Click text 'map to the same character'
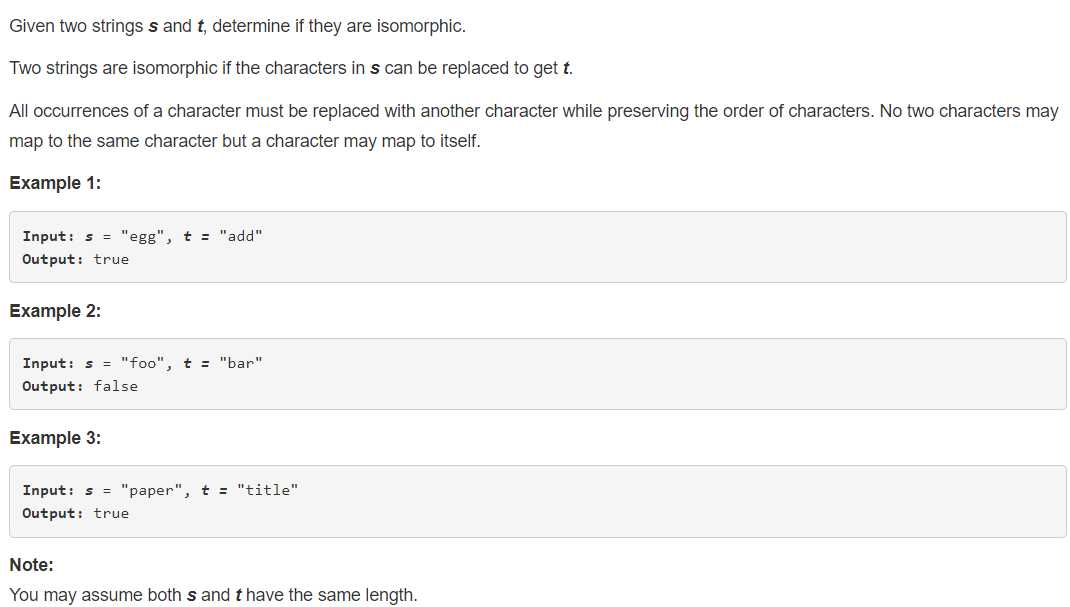The height and width of the screenshot is (607, 1070). click(113, 141)
